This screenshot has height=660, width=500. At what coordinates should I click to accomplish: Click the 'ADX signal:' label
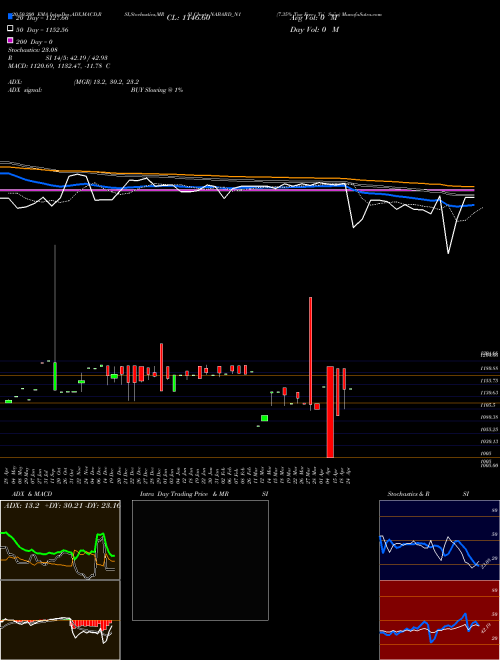25,90
